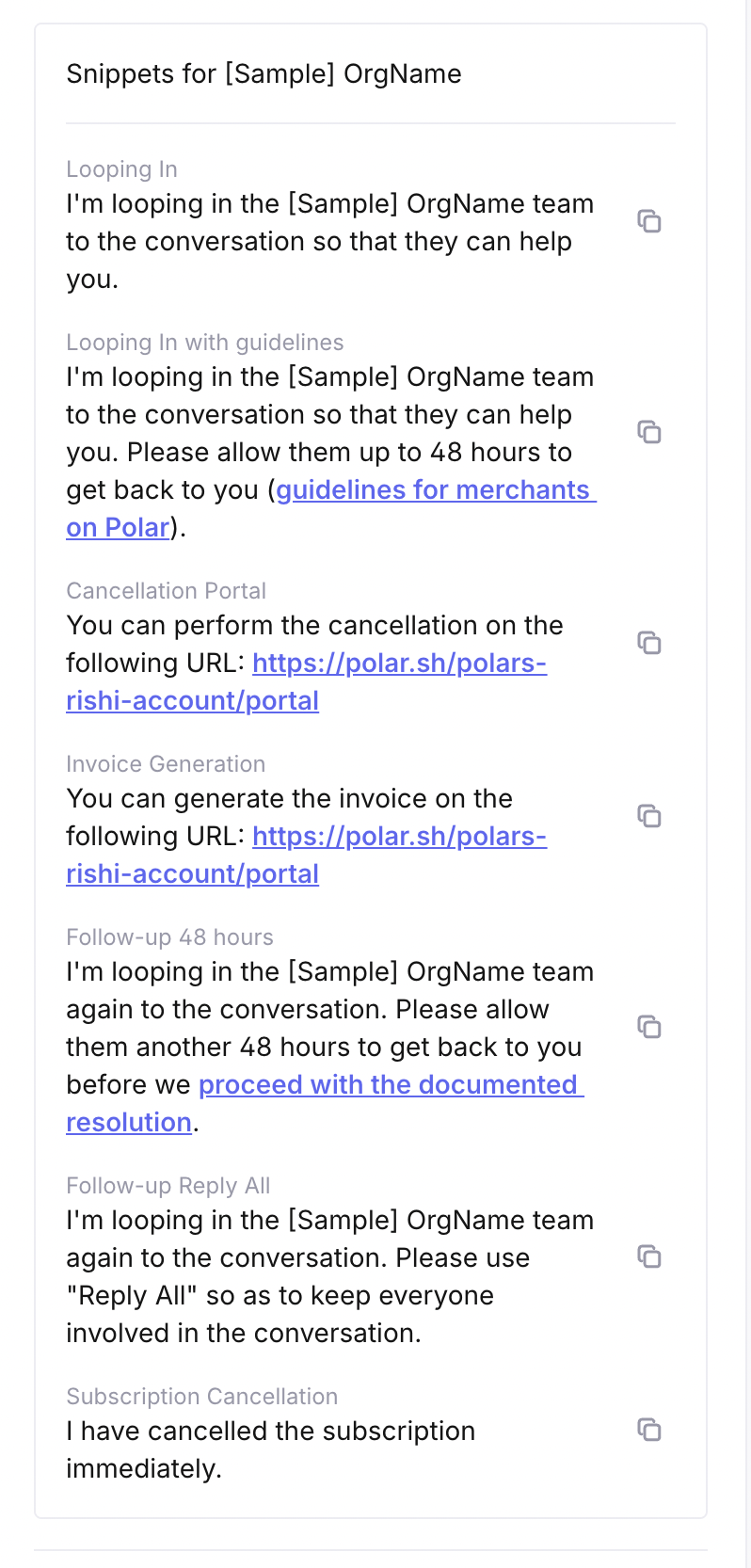Click the "Follow-up Reply All" snippet title
Image resolution: width=751 pixels, height=1568 pixels.
pyautogui.click(x=168, y=1186)
